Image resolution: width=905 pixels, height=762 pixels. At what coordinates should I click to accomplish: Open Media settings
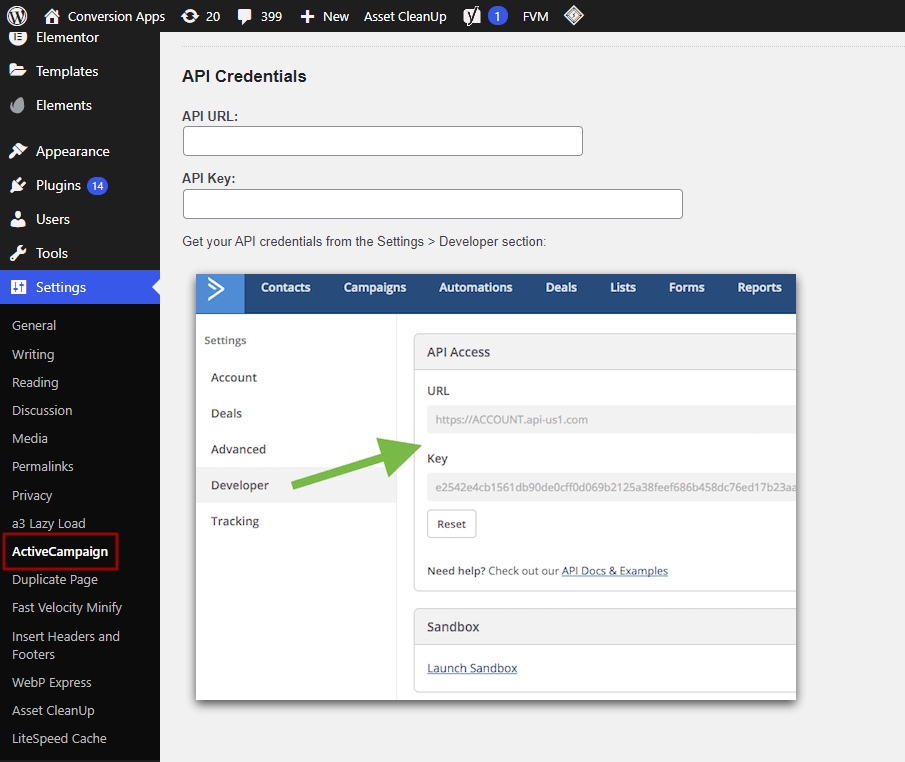[29, 439]
